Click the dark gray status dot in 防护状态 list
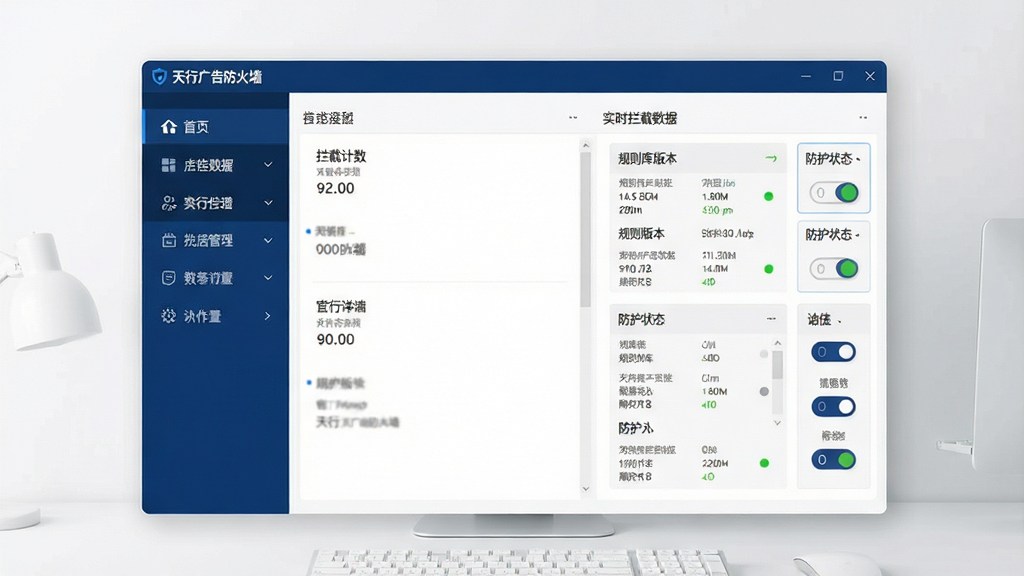The image size is (1024, 576). (764, 392)
